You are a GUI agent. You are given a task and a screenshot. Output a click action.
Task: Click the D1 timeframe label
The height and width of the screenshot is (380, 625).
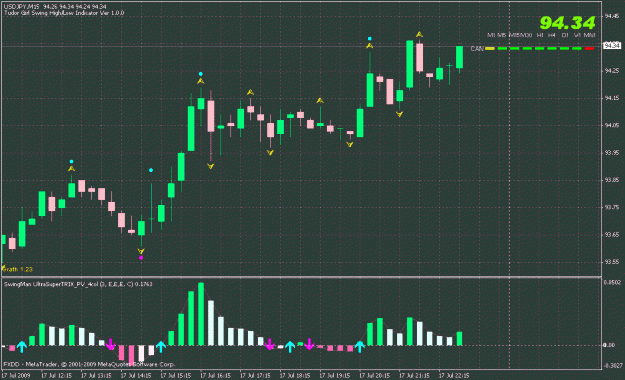[565, 35]
